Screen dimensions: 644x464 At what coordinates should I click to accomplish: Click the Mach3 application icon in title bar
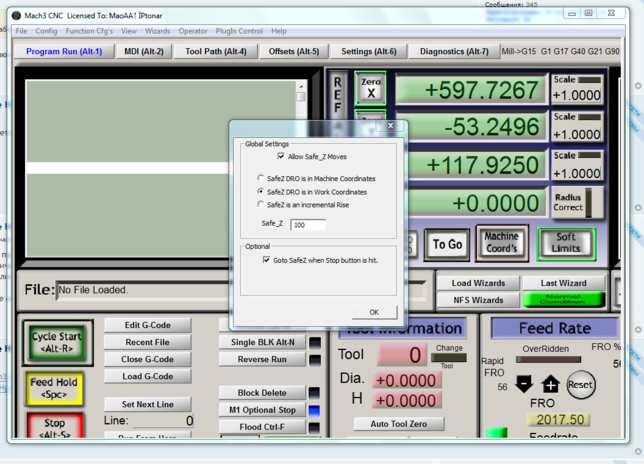pos(16,16)
